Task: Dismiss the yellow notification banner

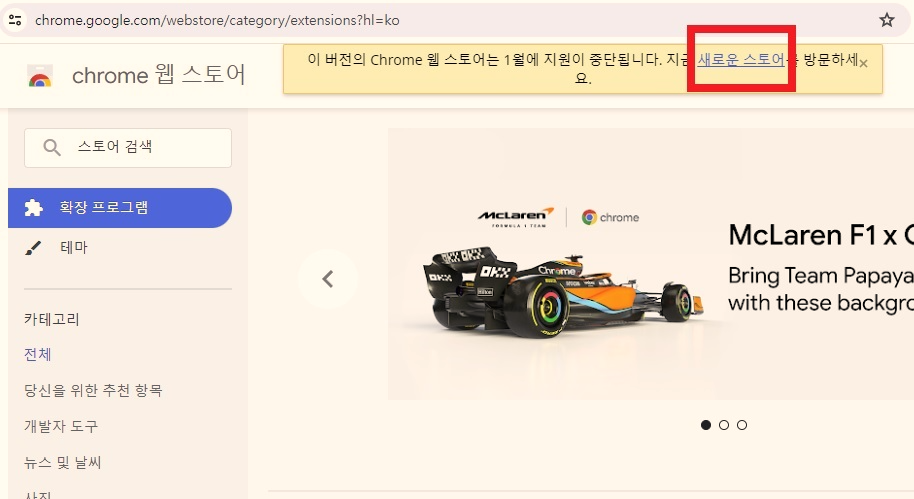Action: (863, 63)
